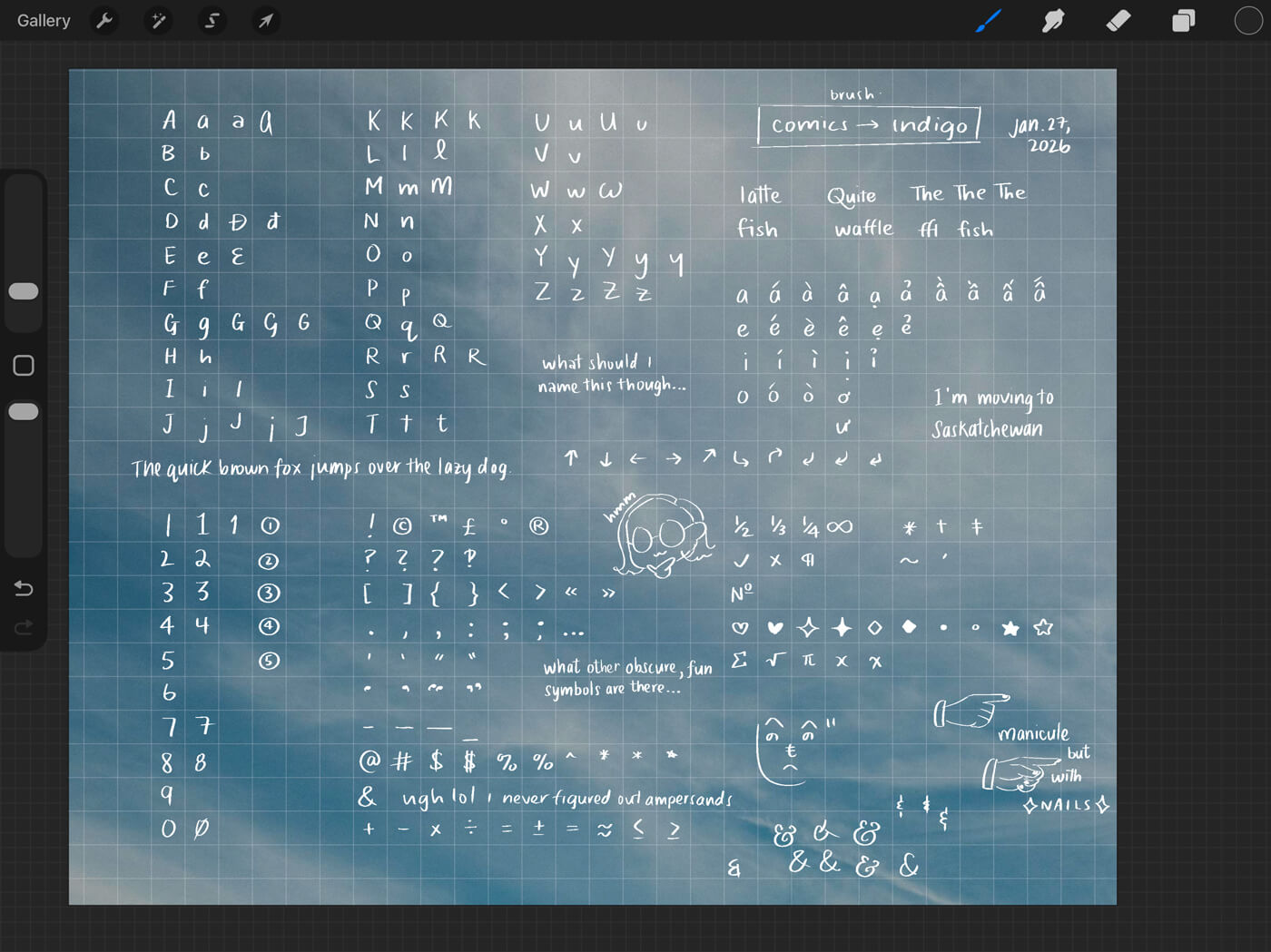Activate the Transform arrow tool
Image resolution: width=1271 pixels, height=952 pixels.
coord(265,20)
